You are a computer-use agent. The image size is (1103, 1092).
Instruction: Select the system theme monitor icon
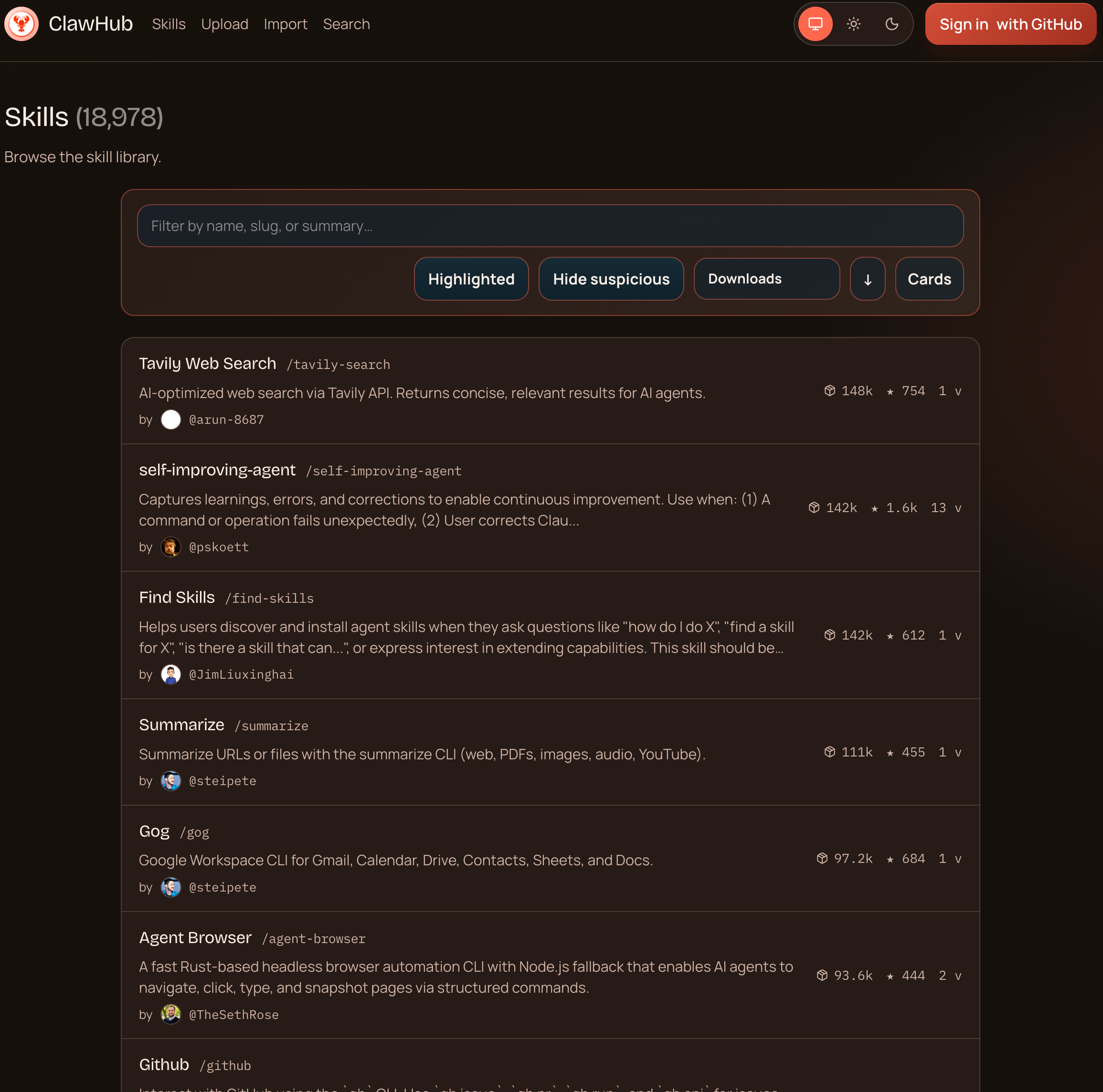pyautogui.click(x=815, y=24)
